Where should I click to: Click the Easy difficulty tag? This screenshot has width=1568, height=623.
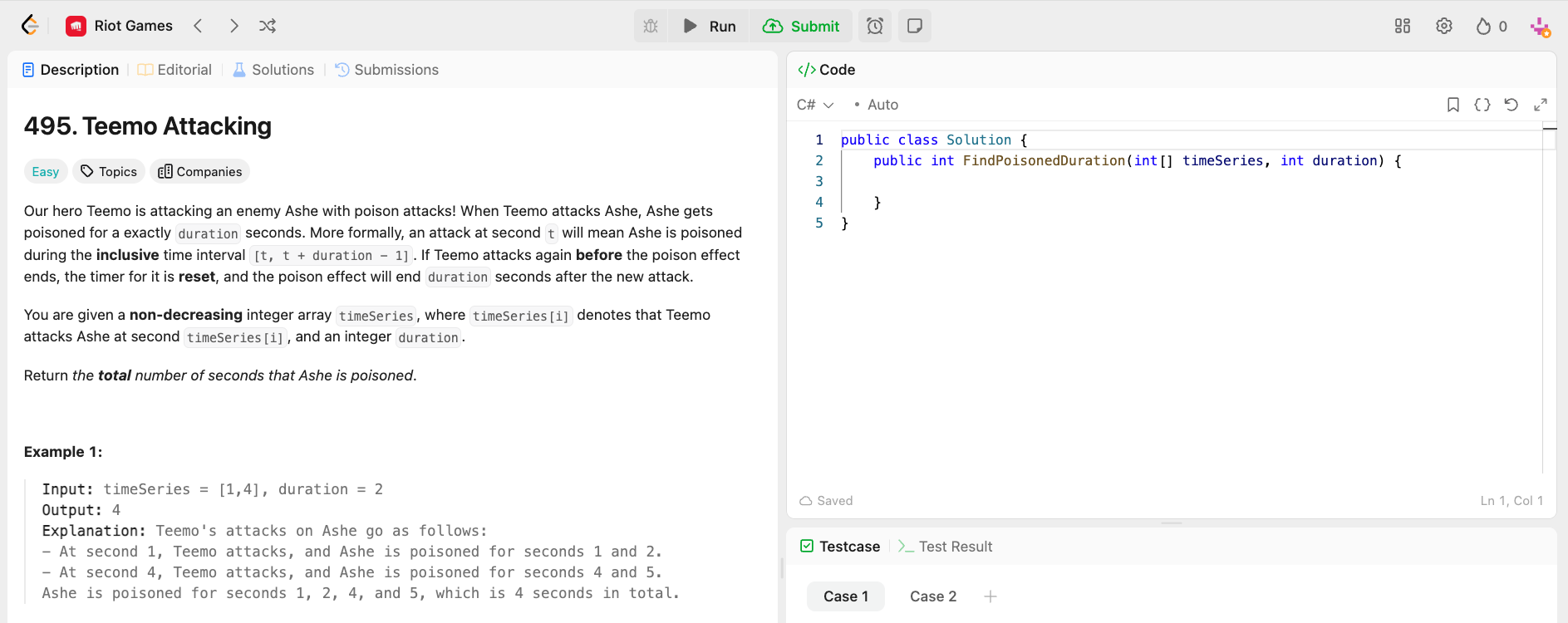[46, 171]
